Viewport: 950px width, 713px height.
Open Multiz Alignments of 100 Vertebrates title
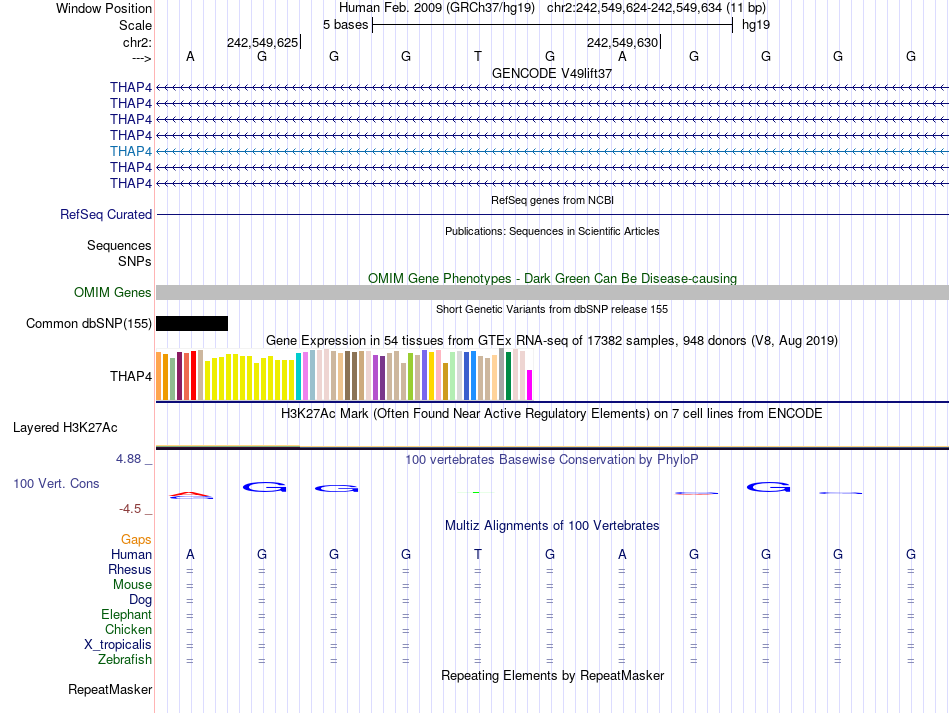tap(552, 525)
